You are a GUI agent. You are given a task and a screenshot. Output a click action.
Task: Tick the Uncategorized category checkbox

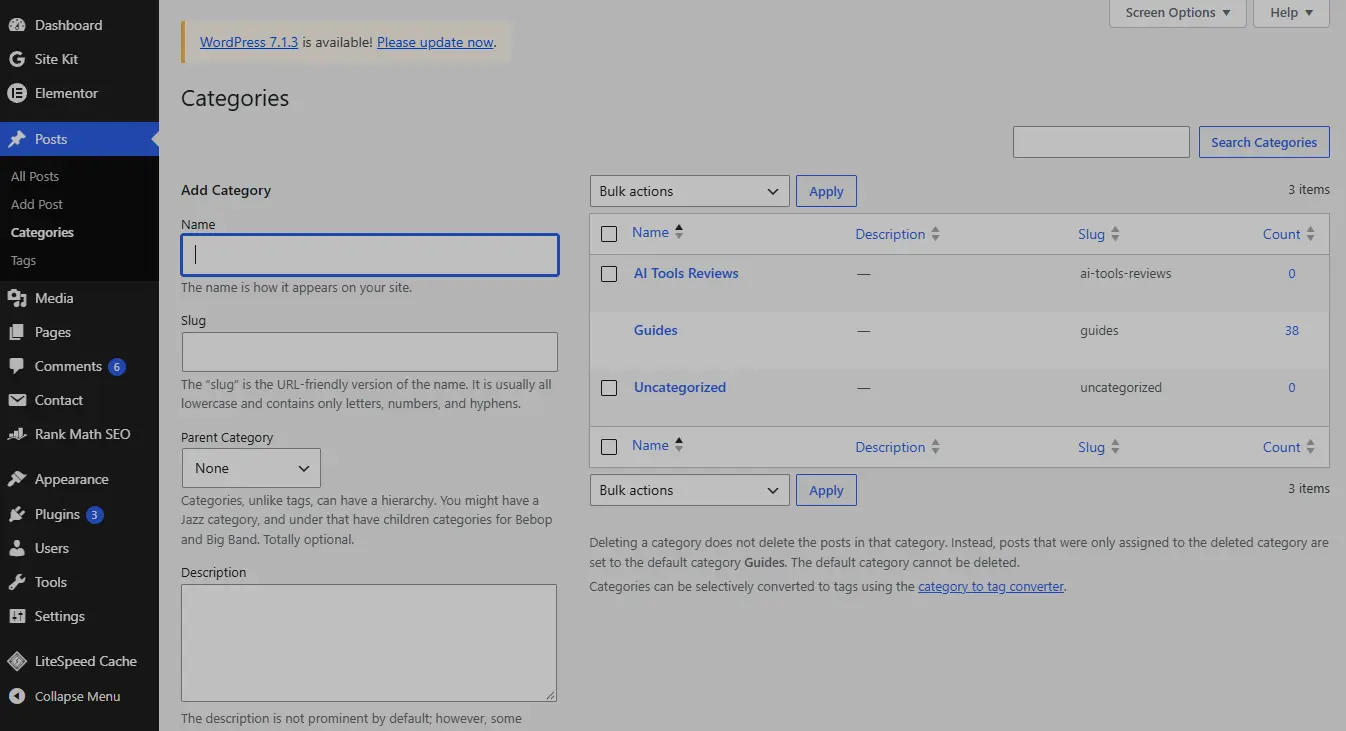pyautogui.click(x=609, y=388)
